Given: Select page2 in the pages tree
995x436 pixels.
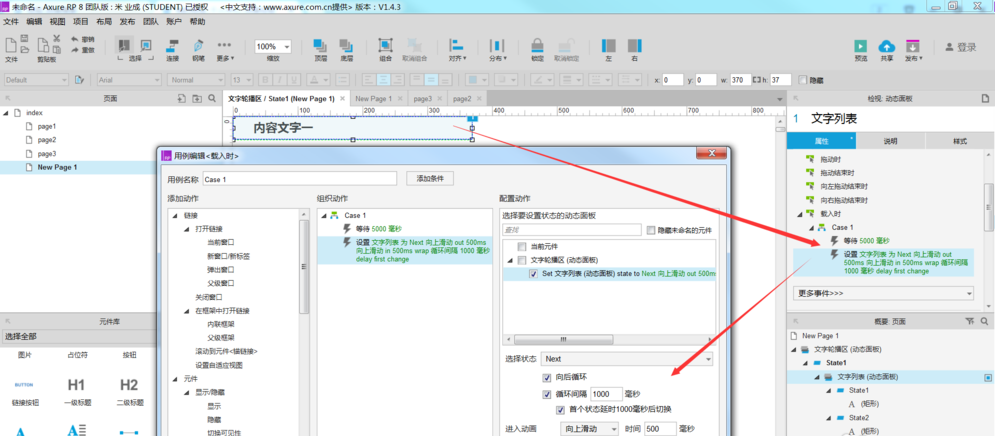Looking at the screenshot, I should (47, 140).
